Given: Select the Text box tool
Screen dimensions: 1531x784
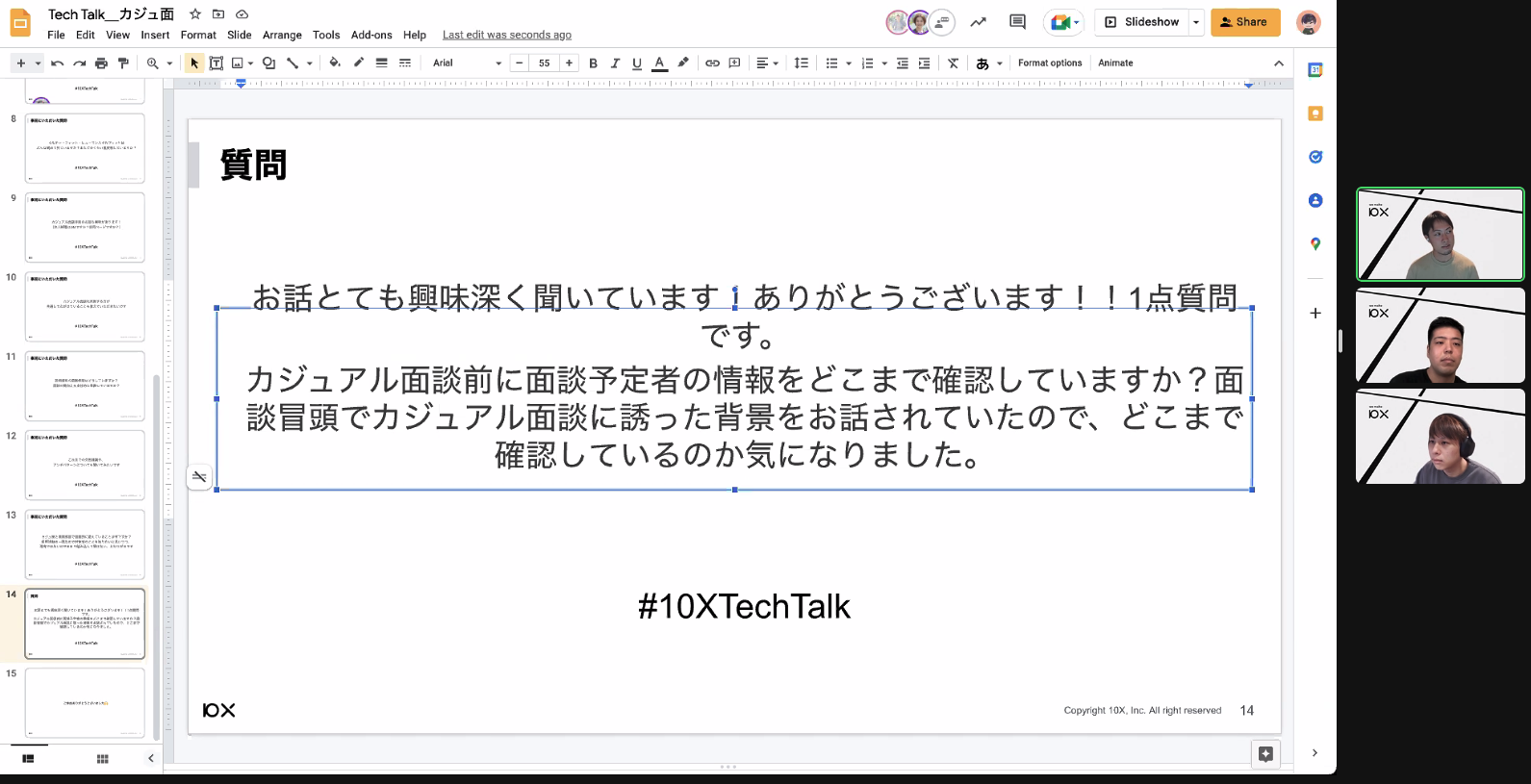Looking at the screenshot, I should click(217, 63).
